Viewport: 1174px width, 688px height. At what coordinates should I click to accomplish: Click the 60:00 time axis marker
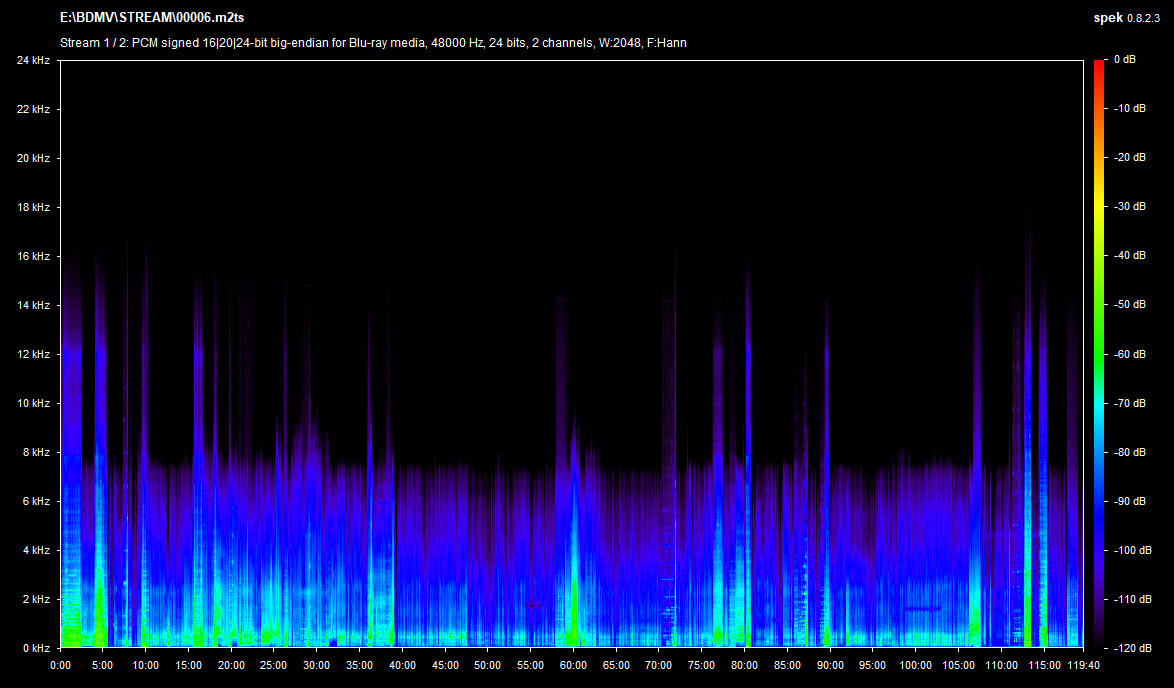[x=572, y=664]
